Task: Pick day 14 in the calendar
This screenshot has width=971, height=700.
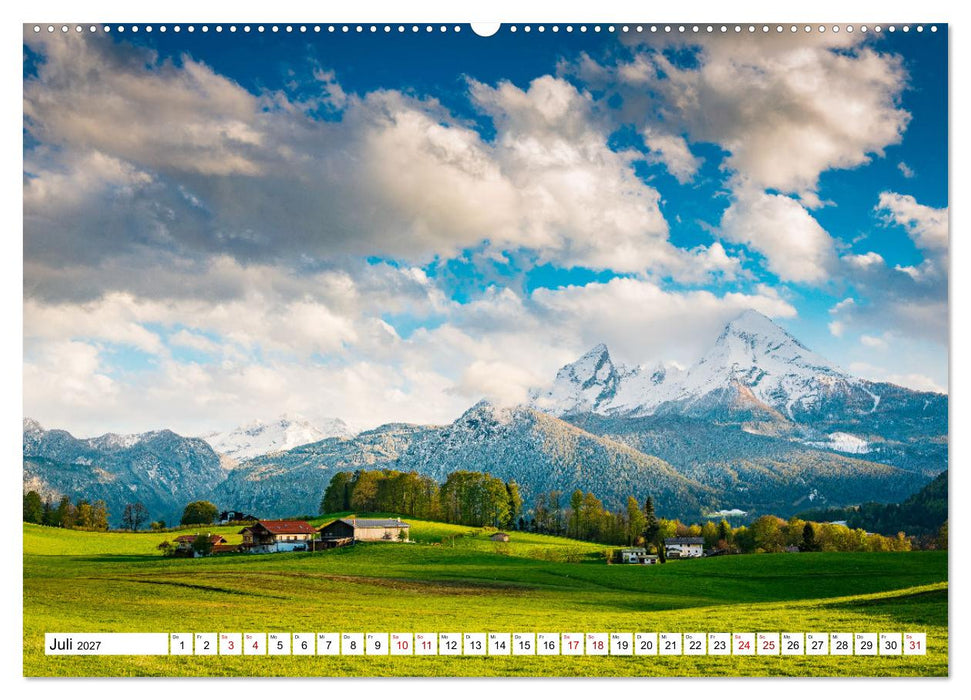Action: click(499, 644)
